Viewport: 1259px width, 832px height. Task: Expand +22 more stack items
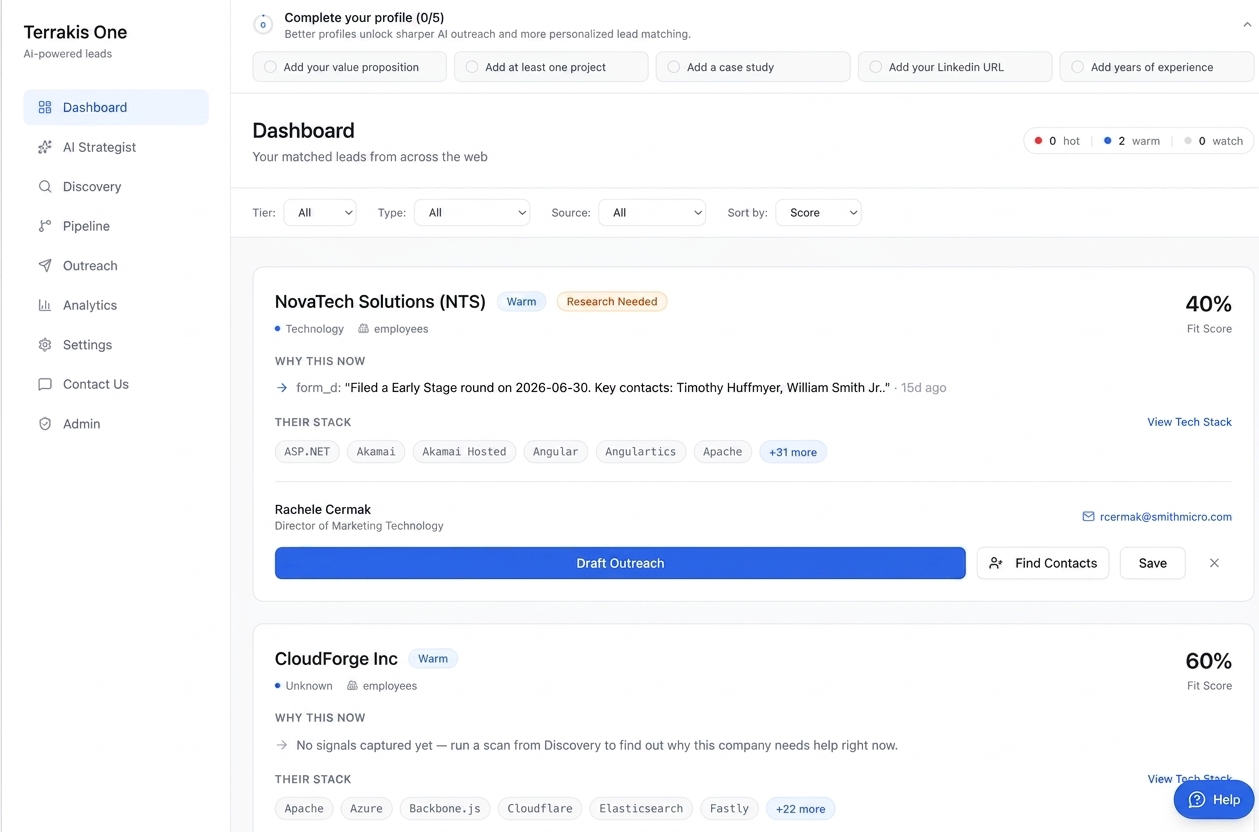[800, 809]
